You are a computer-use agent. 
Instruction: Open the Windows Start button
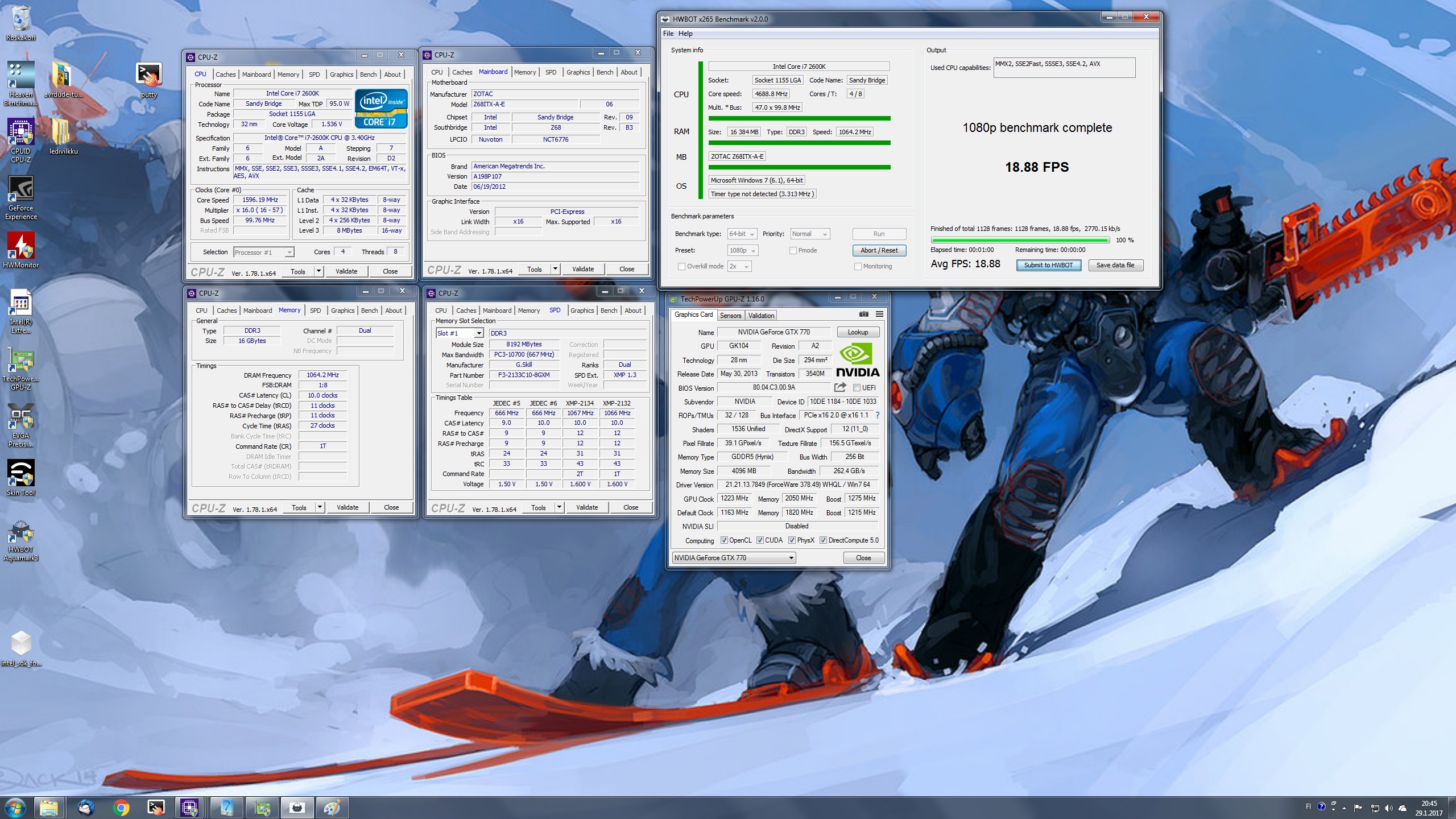15,808
